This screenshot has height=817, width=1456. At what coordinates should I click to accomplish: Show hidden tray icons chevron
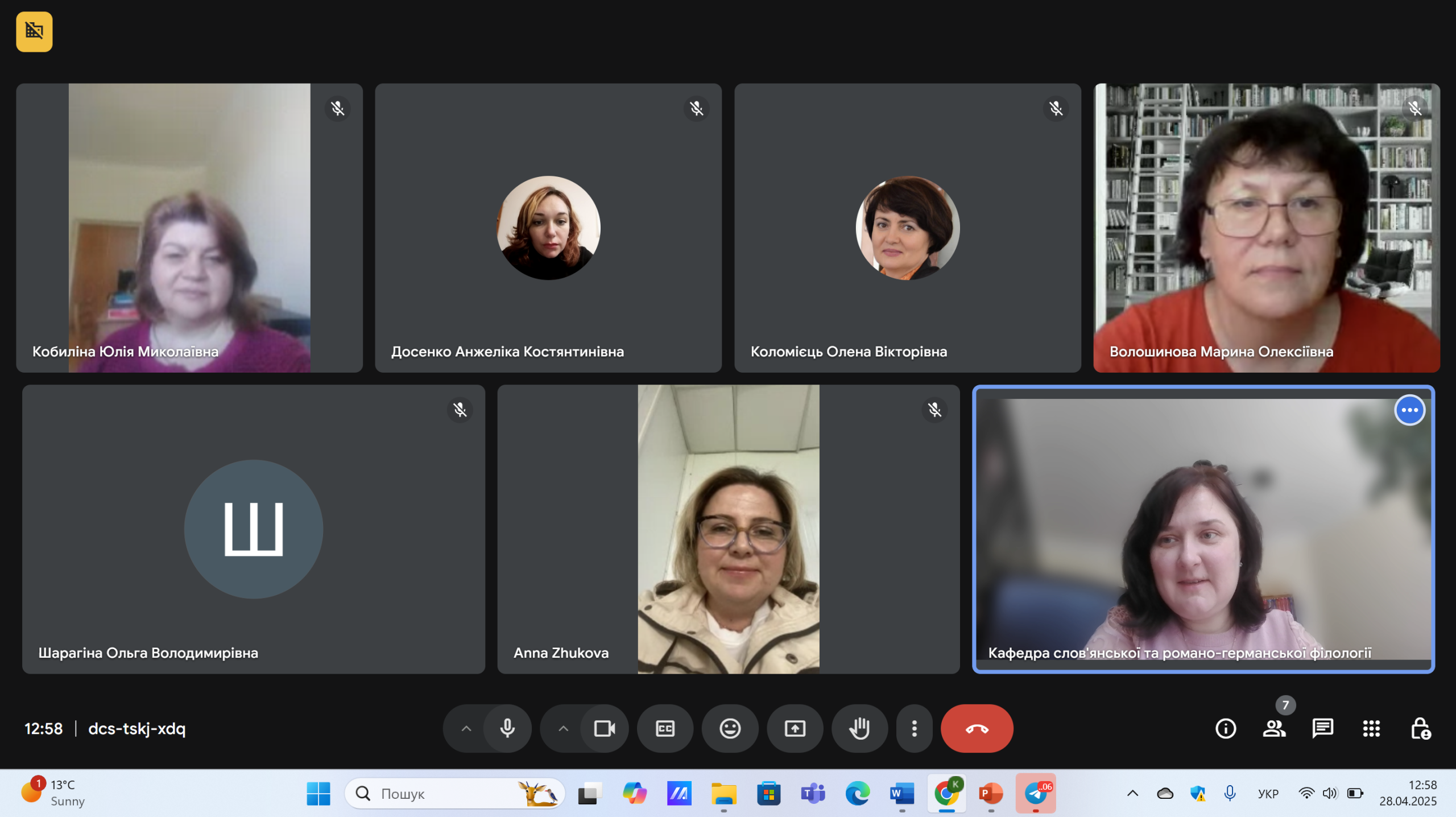1132,794
